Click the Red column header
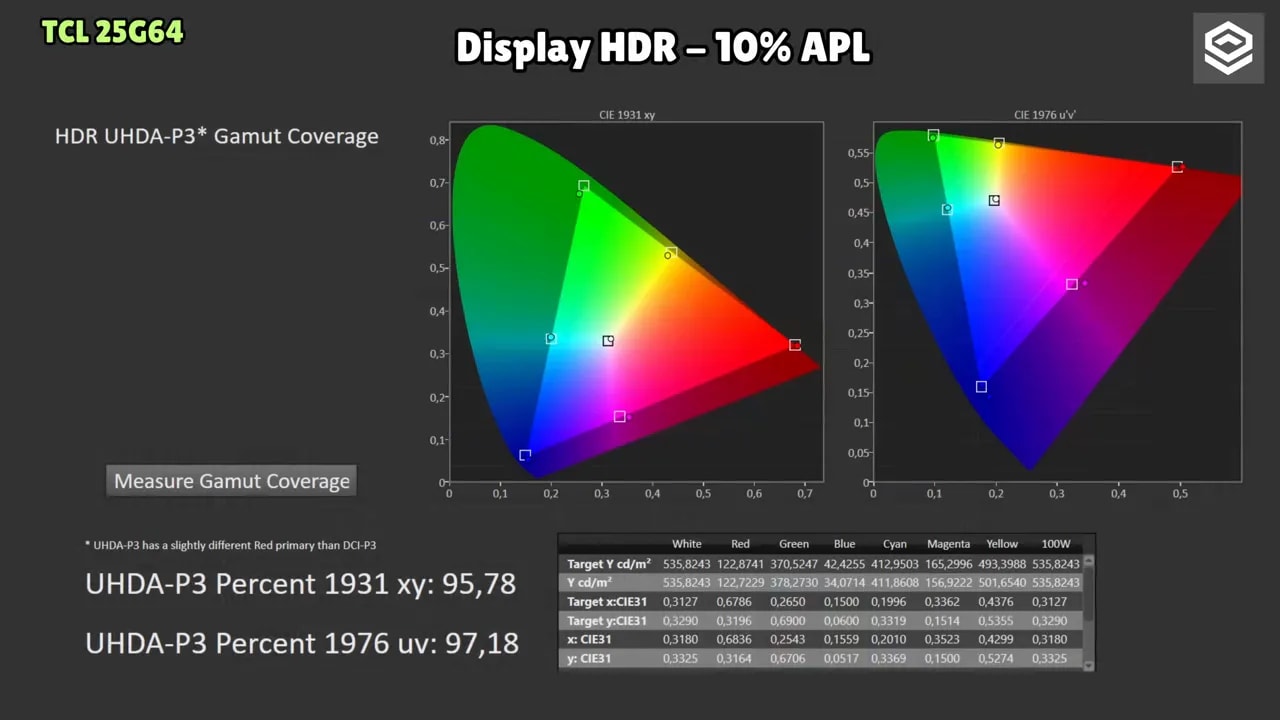1280x720 pixels. pyautogui.click(x=740, y=544)
